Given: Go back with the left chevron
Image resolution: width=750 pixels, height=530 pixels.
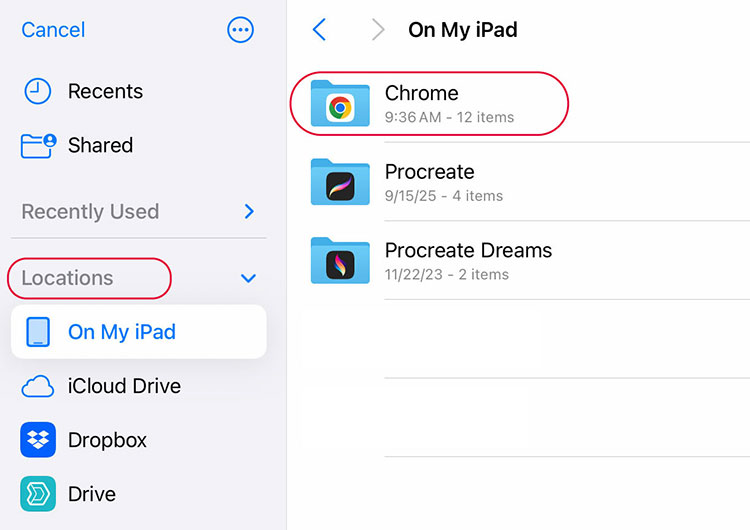Looking at the screenshot, I should tap(320, 30).
